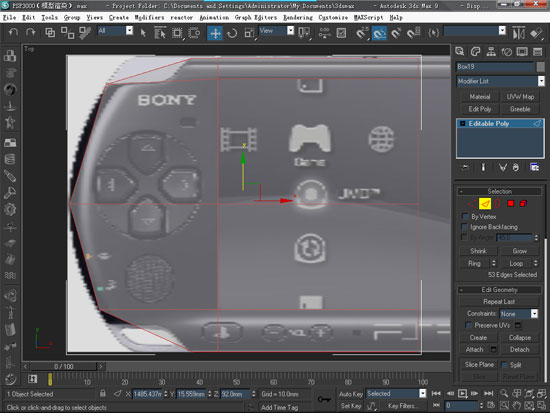This screenshot has height=413, width=550.
Task: Open Select by Name tool
Action: coord(160,33)
